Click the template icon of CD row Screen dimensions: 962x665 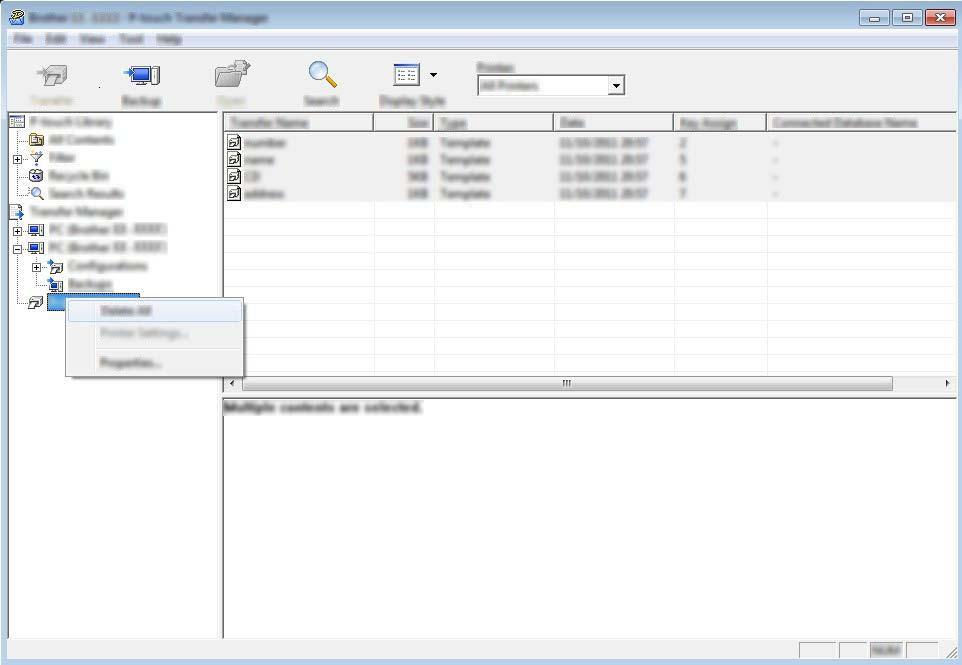tap(234, 177)
